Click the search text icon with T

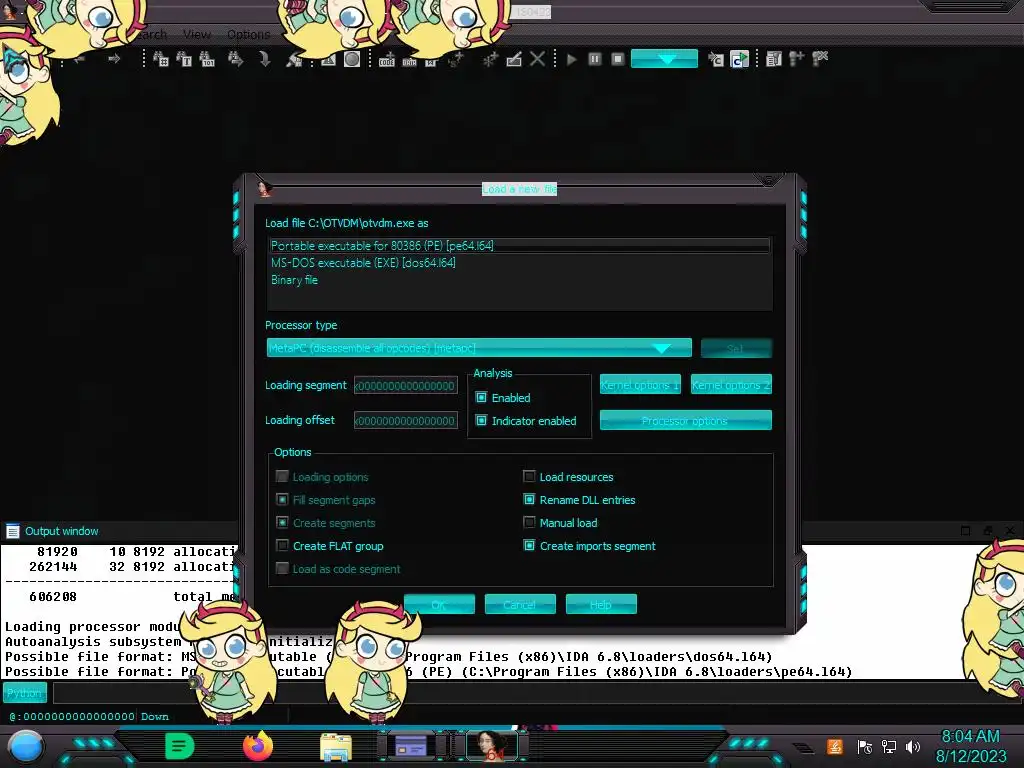[x=184, y=59]
